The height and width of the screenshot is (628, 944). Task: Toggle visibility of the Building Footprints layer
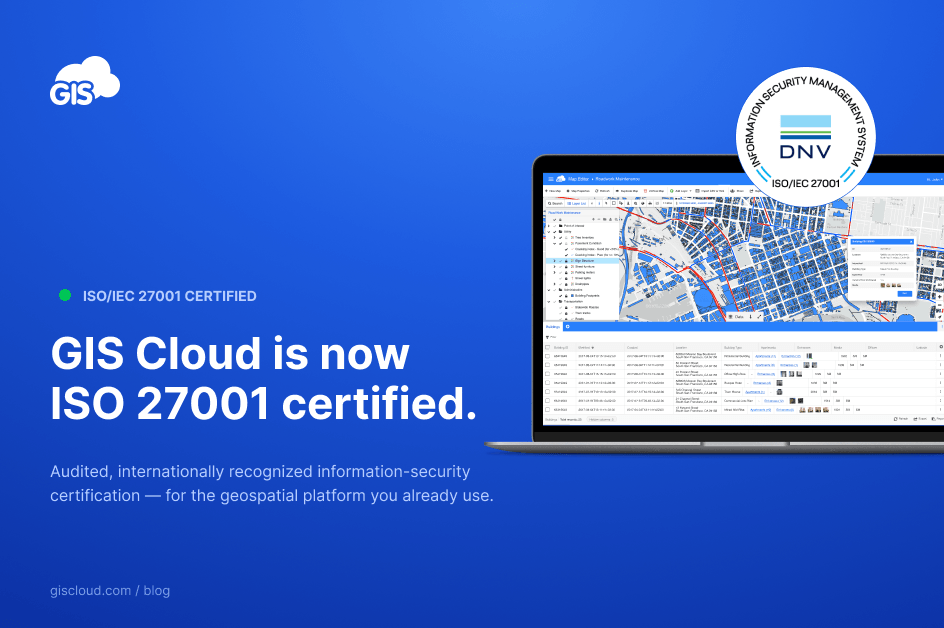560,296
